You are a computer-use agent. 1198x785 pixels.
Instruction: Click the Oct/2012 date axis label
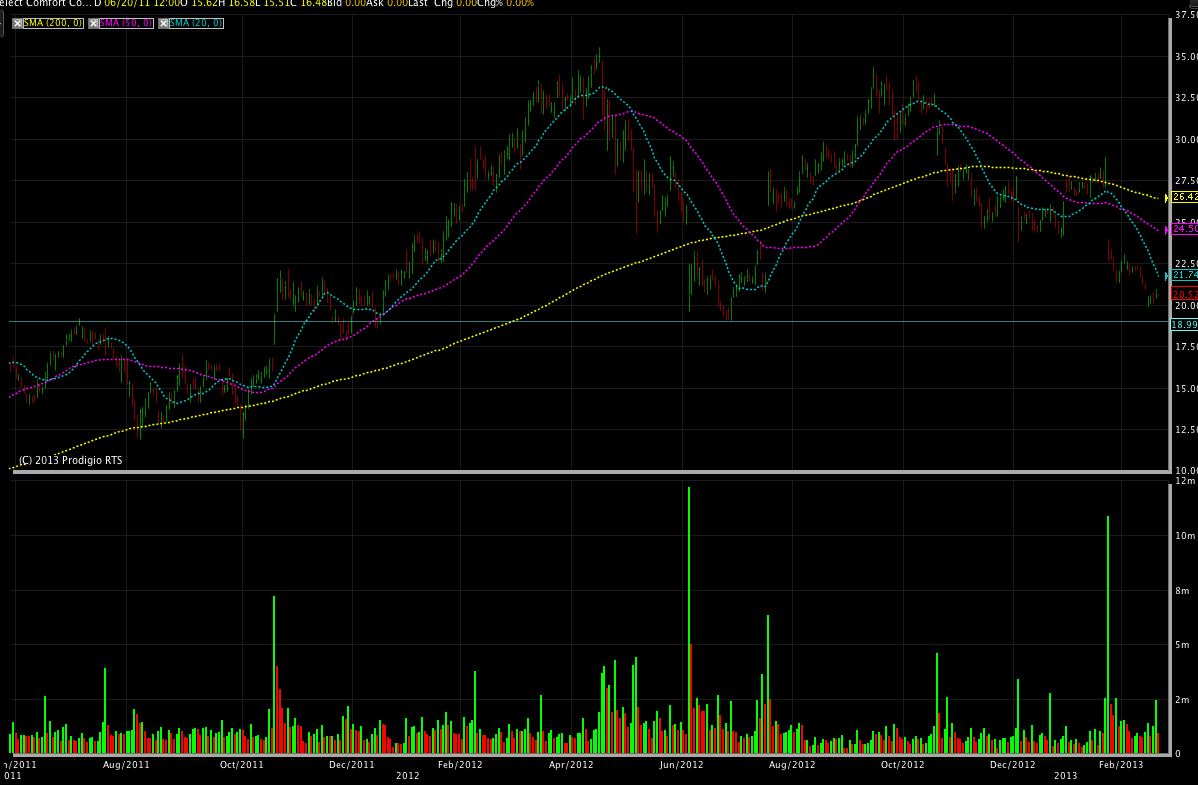click(x=902, y=764)
